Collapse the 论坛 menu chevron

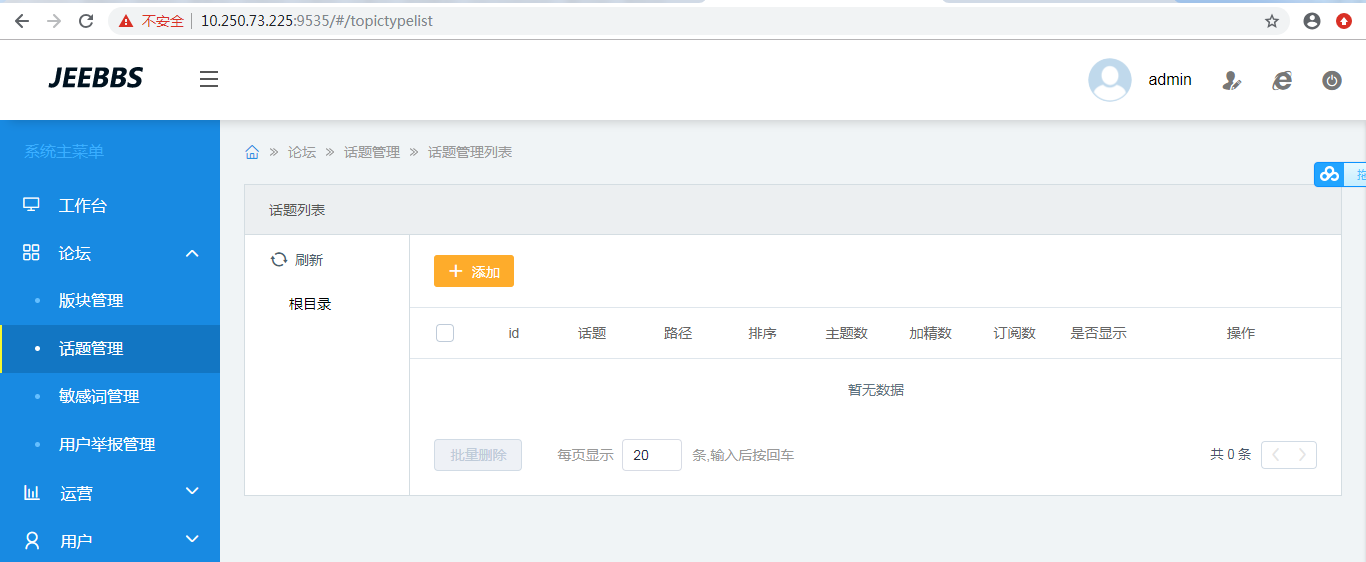pos(193,253)
